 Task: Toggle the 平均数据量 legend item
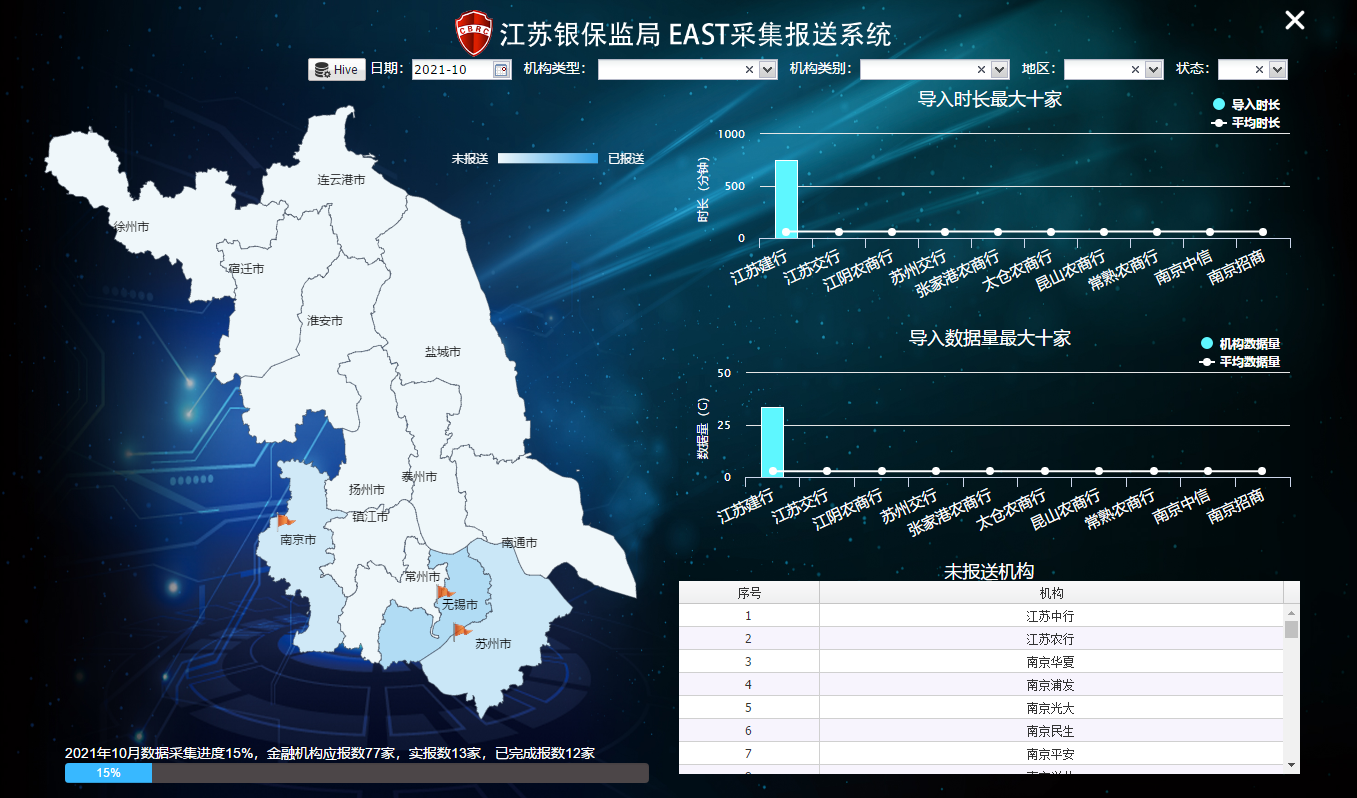pyautogui.click(x=1240, y=362)
